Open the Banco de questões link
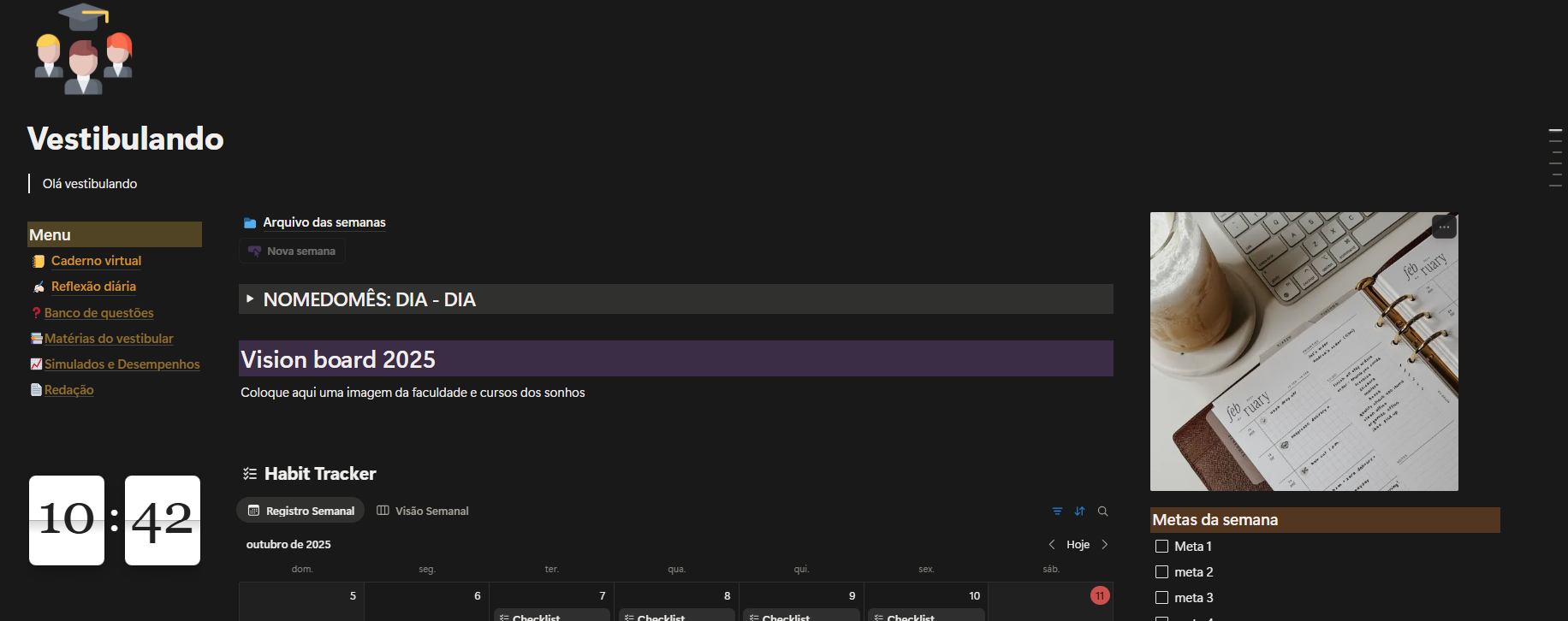 click(98, 313)
